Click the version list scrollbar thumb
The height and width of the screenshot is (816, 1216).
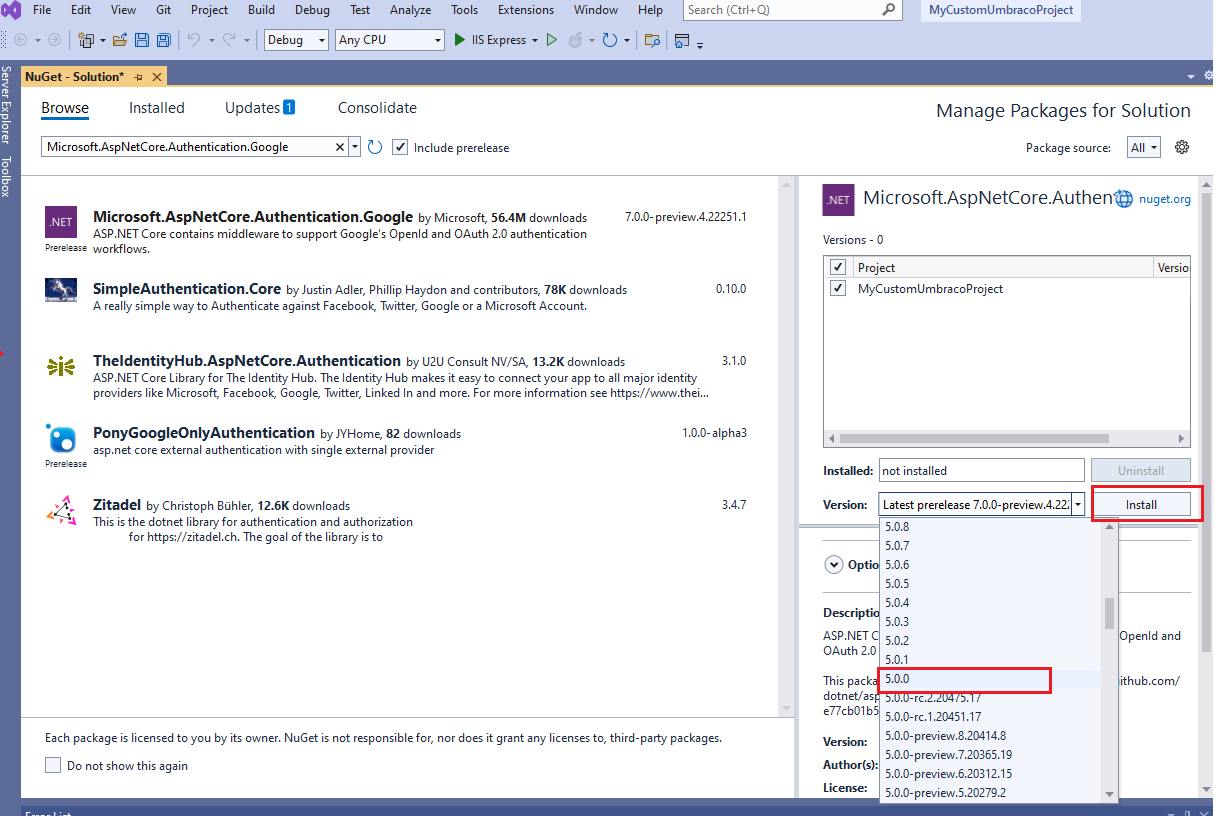coord(1109,613)
